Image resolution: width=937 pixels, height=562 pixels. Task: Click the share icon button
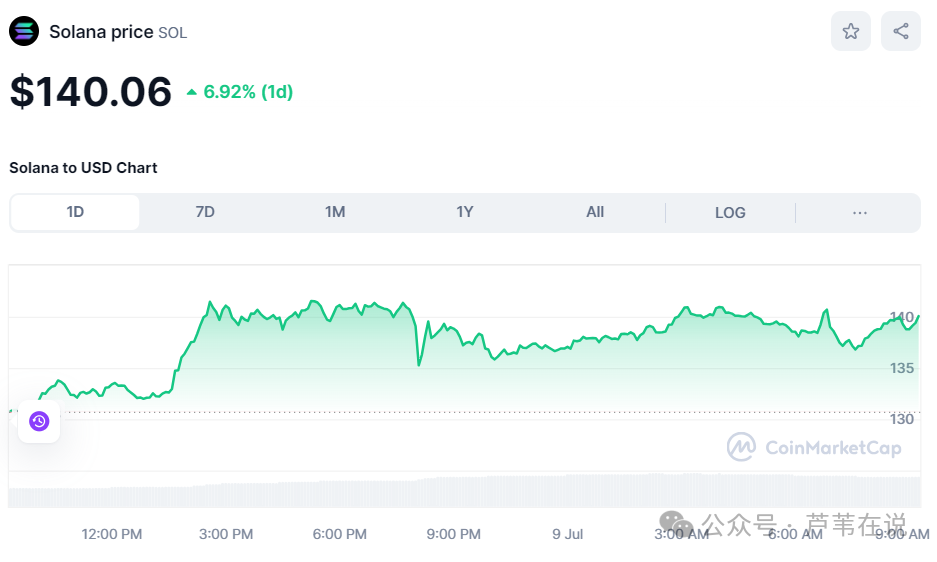point(901,31)
